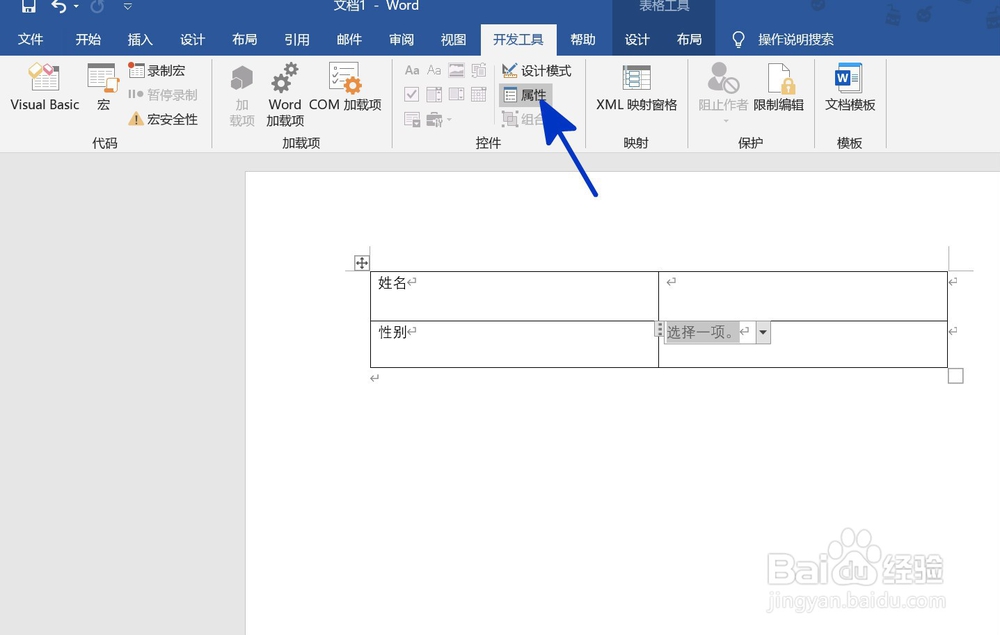The image size is (1000, 635).
Task: Select the table move handle
Action: (361, 262)
